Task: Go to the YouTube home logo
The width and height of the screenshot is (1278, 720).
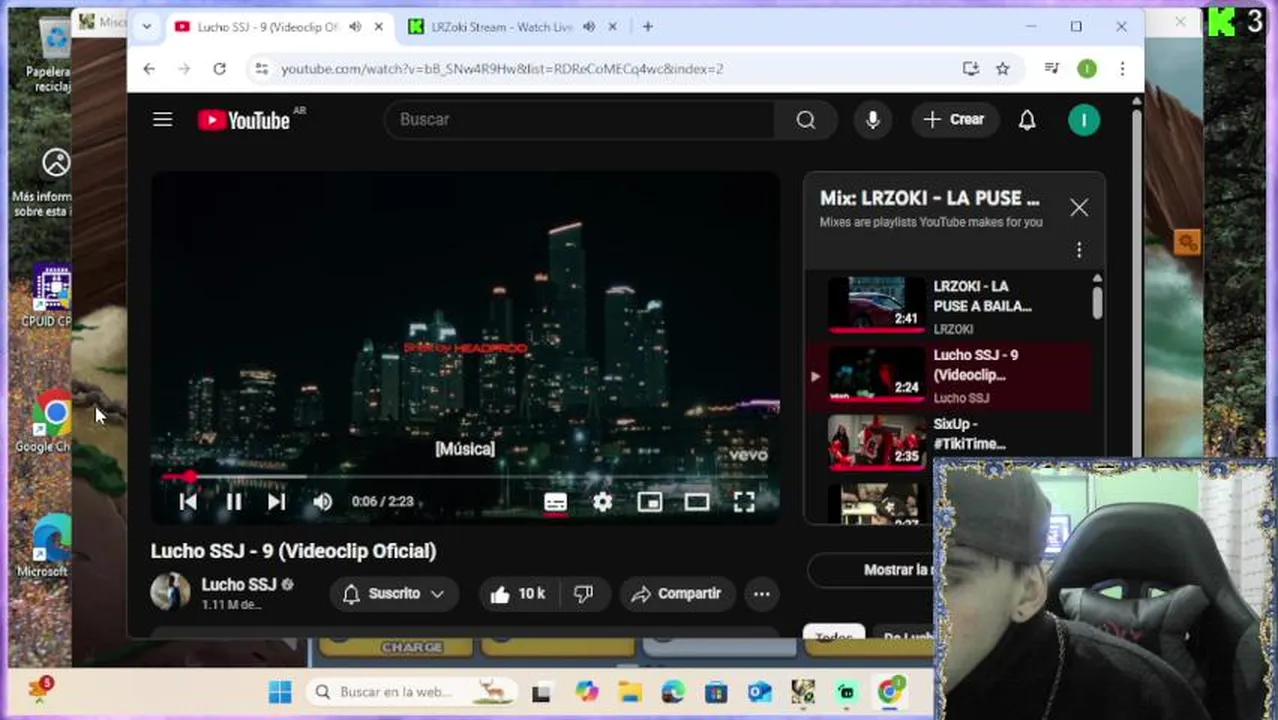Action: point(244,120)
